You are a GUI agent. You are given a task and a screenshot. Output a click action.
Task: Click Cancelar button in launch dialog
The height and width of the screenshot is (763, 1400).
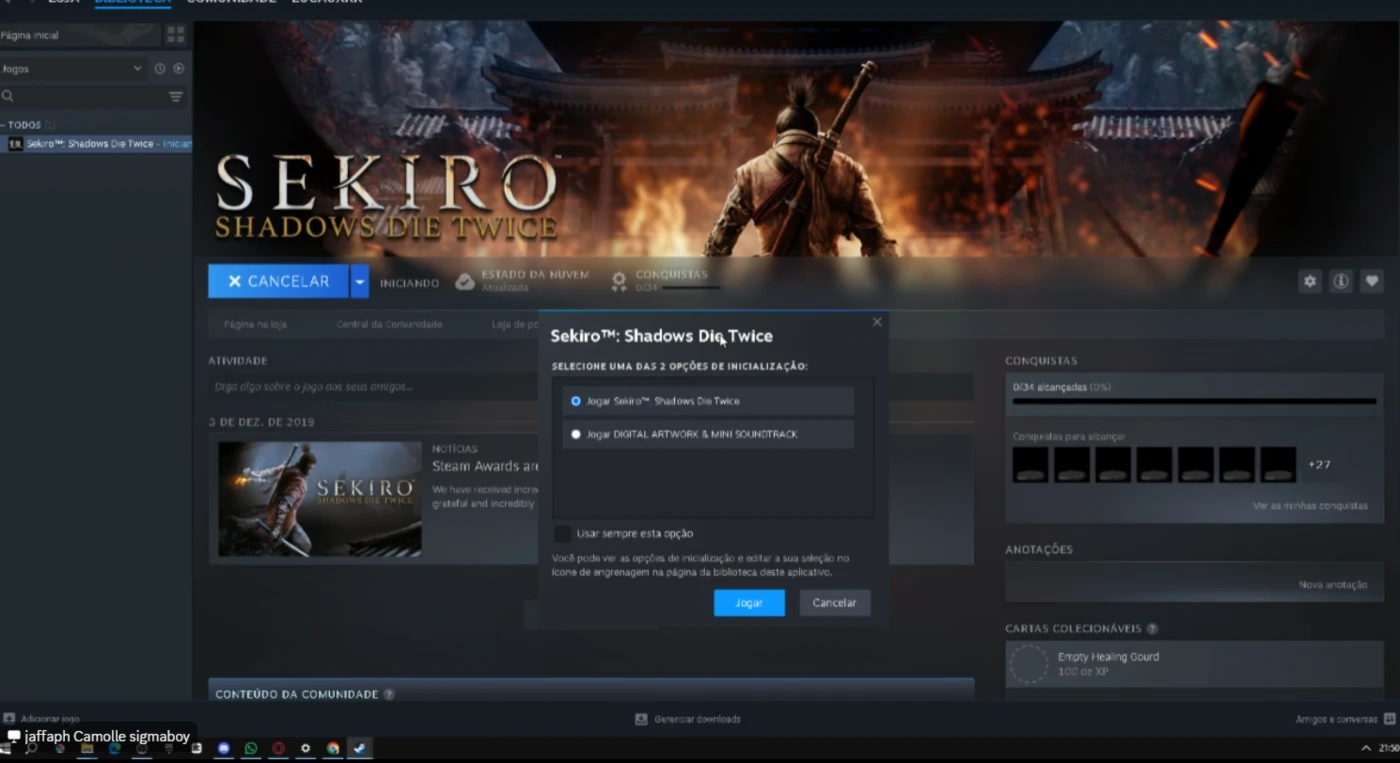pos(834,603)
